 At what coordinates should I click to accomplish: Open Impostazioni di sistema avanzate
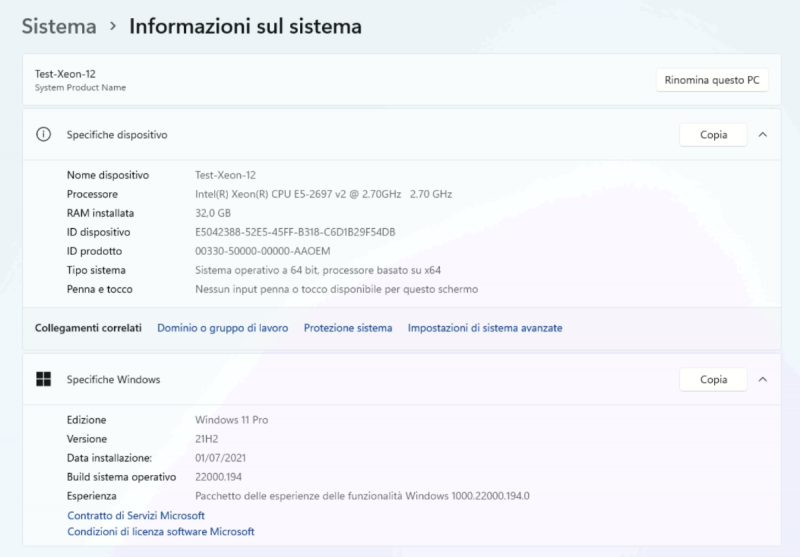(485, 328)
